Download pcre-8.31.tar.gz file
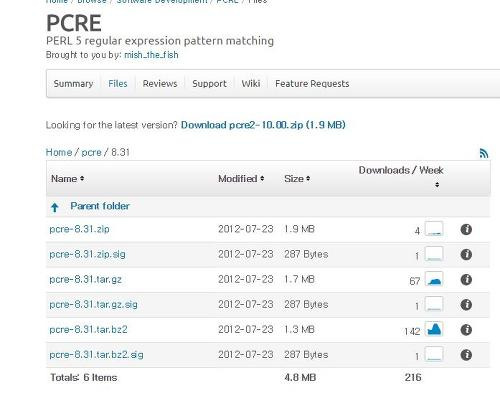The height and width of the screenshot is (393, 500). pyautogui.click(x=85, y=279)
